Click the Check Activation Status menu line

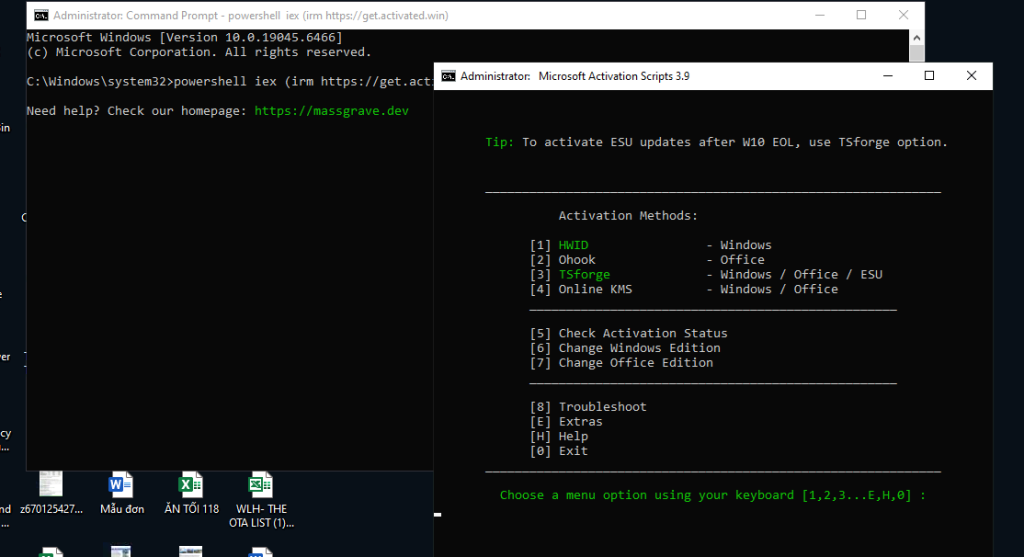(x=642, y=333)
